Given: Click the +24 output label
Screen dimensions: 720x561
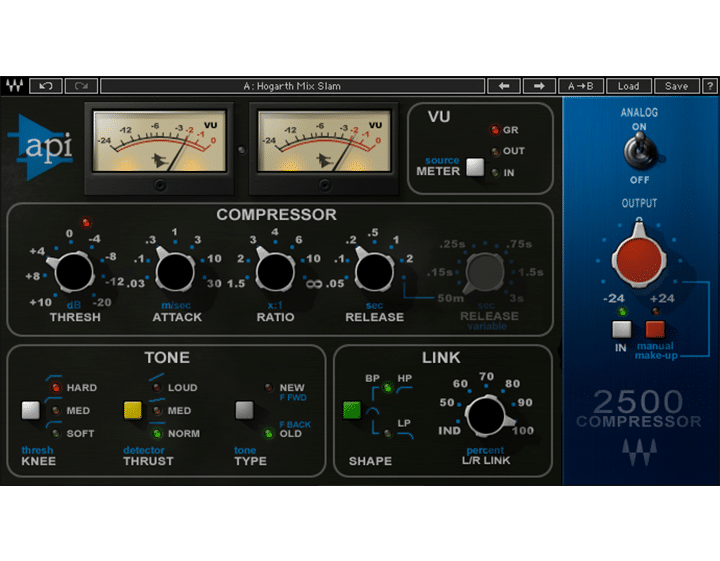Looking at the screenshot, I should 662,298.
